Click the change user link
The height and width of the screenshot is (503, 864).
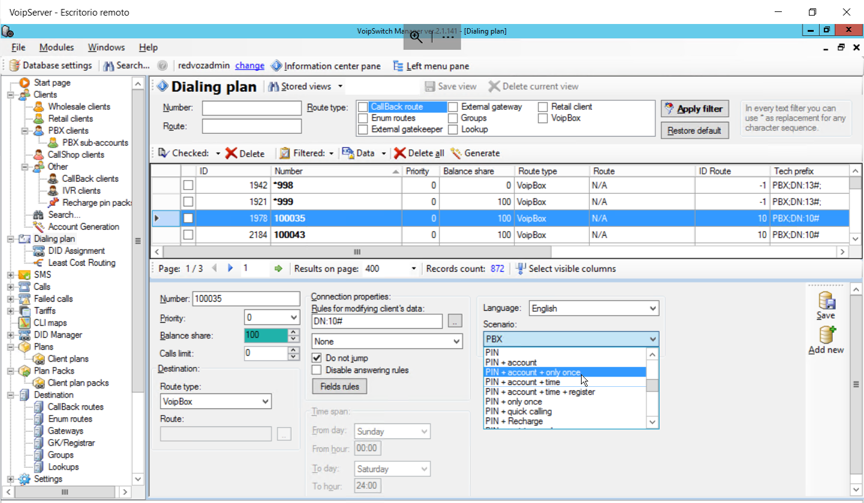pyautogui.click(x=250, y=66)
